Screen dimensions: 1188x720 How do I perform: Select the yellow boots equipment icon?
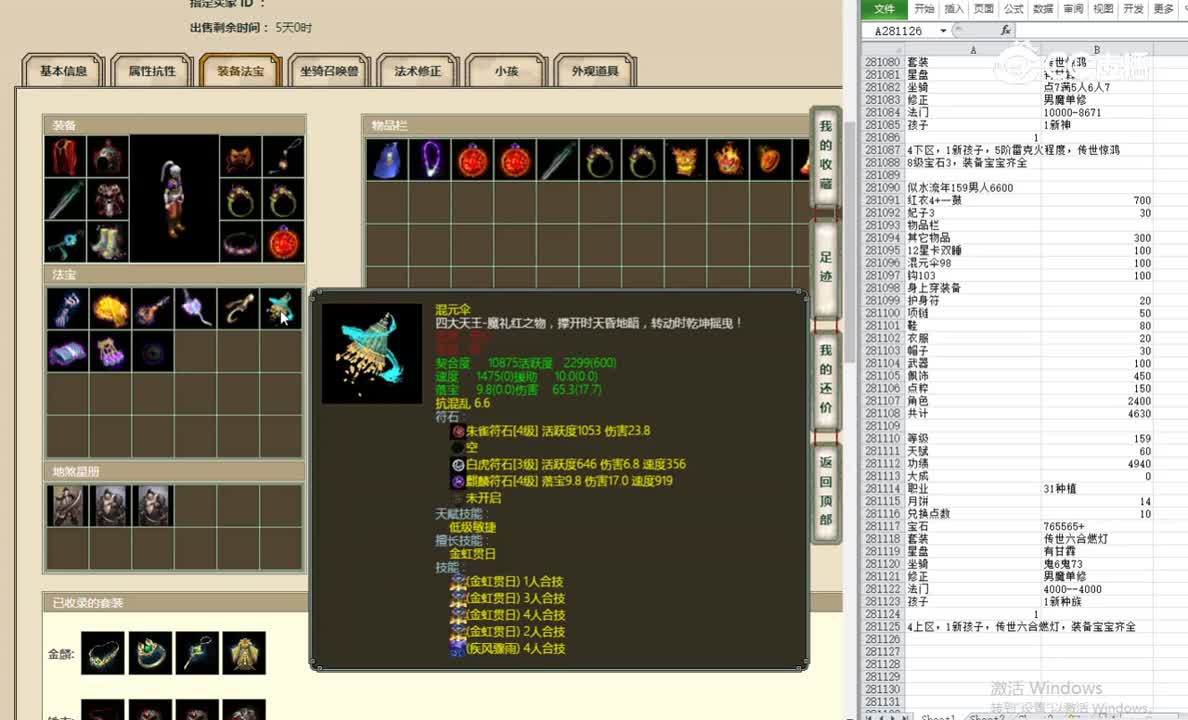pyautogui.click(x=108, y=243)
